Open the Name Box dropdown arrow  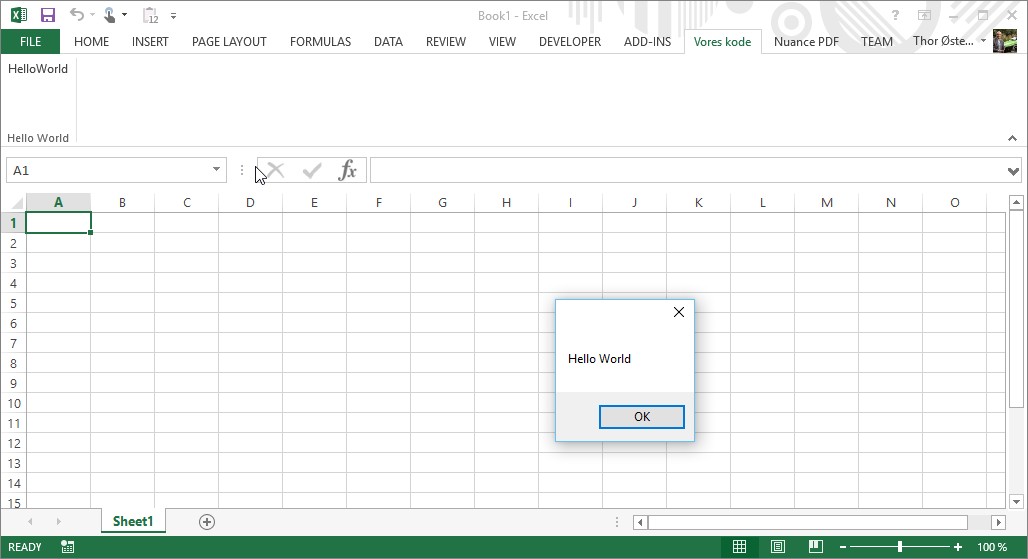216,170
